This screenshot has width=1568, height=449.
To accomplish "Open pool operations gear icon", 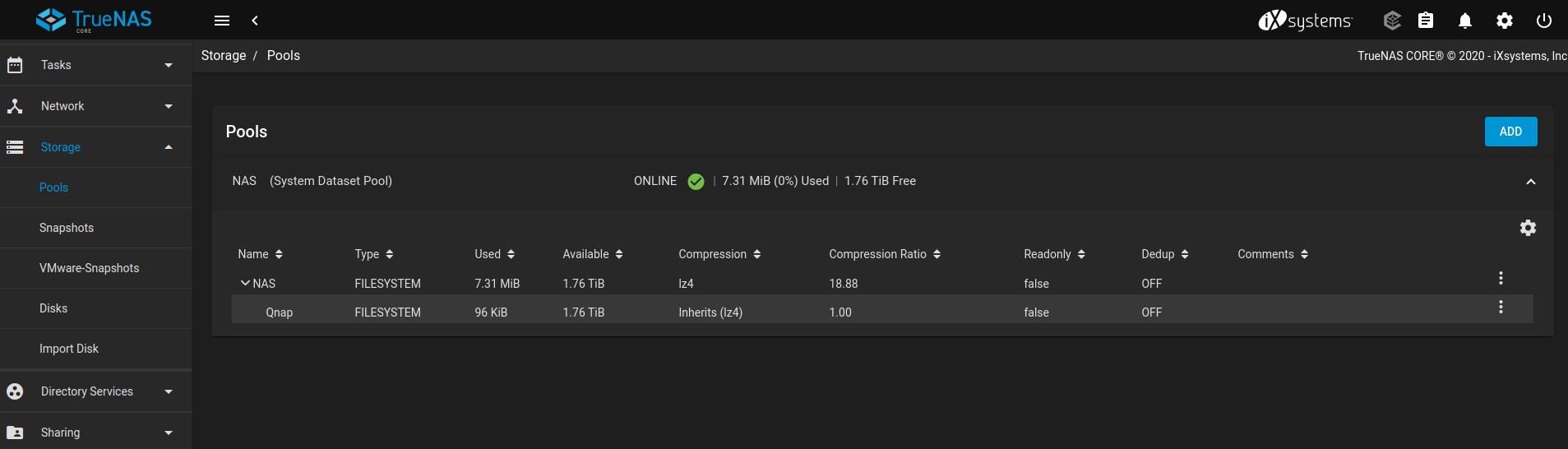I will point(1528,228).
